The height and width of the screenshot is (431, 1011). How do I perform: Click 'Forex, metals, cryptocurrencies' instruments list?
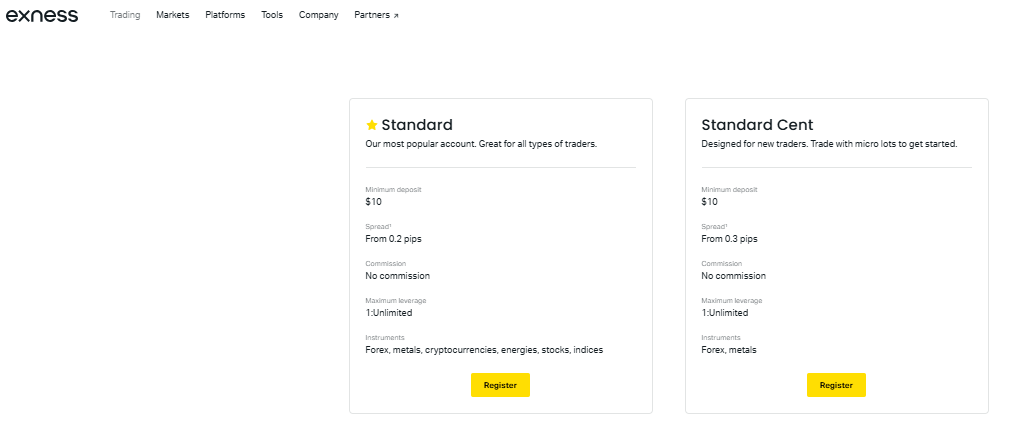[484, 350]
